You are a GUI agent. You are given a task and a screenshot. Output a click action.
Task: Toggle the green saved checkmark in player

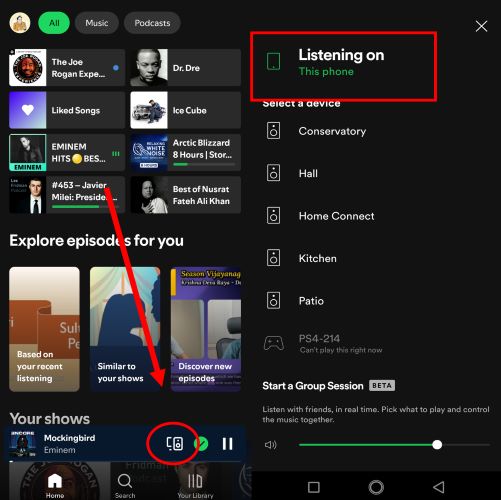[201, 444]
